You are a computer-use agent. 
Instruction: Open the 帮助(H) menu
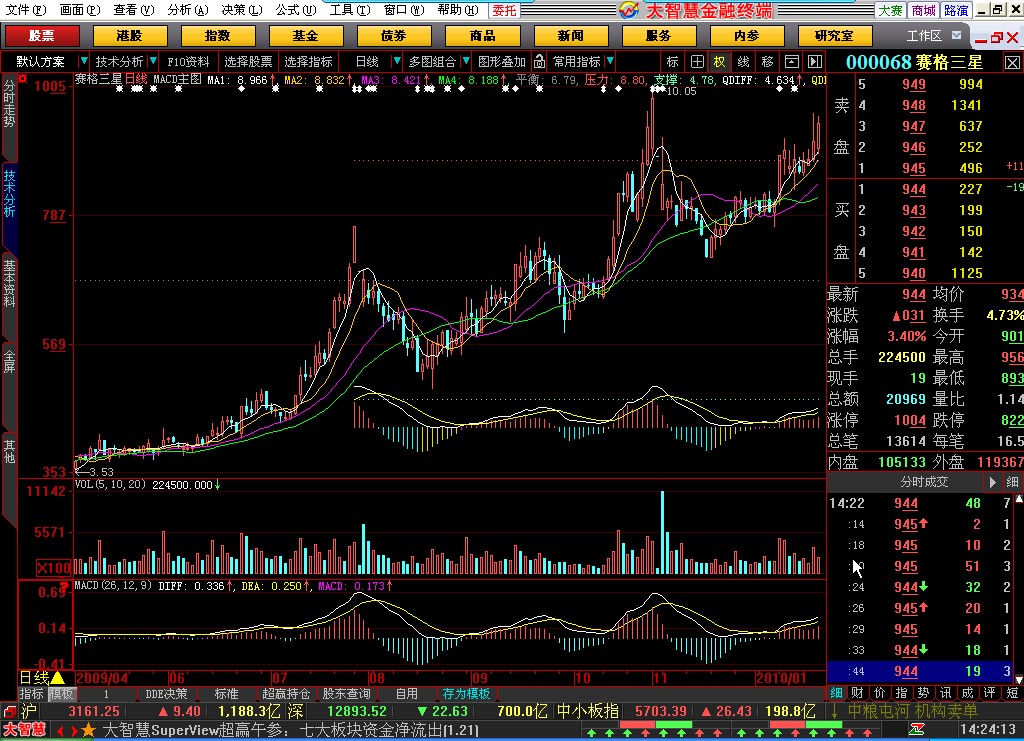458,10
